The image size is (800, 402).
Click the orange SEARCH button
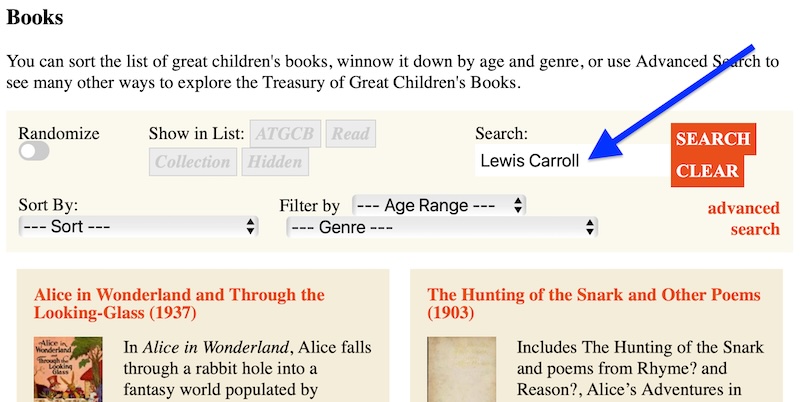(x=712, y=139)
